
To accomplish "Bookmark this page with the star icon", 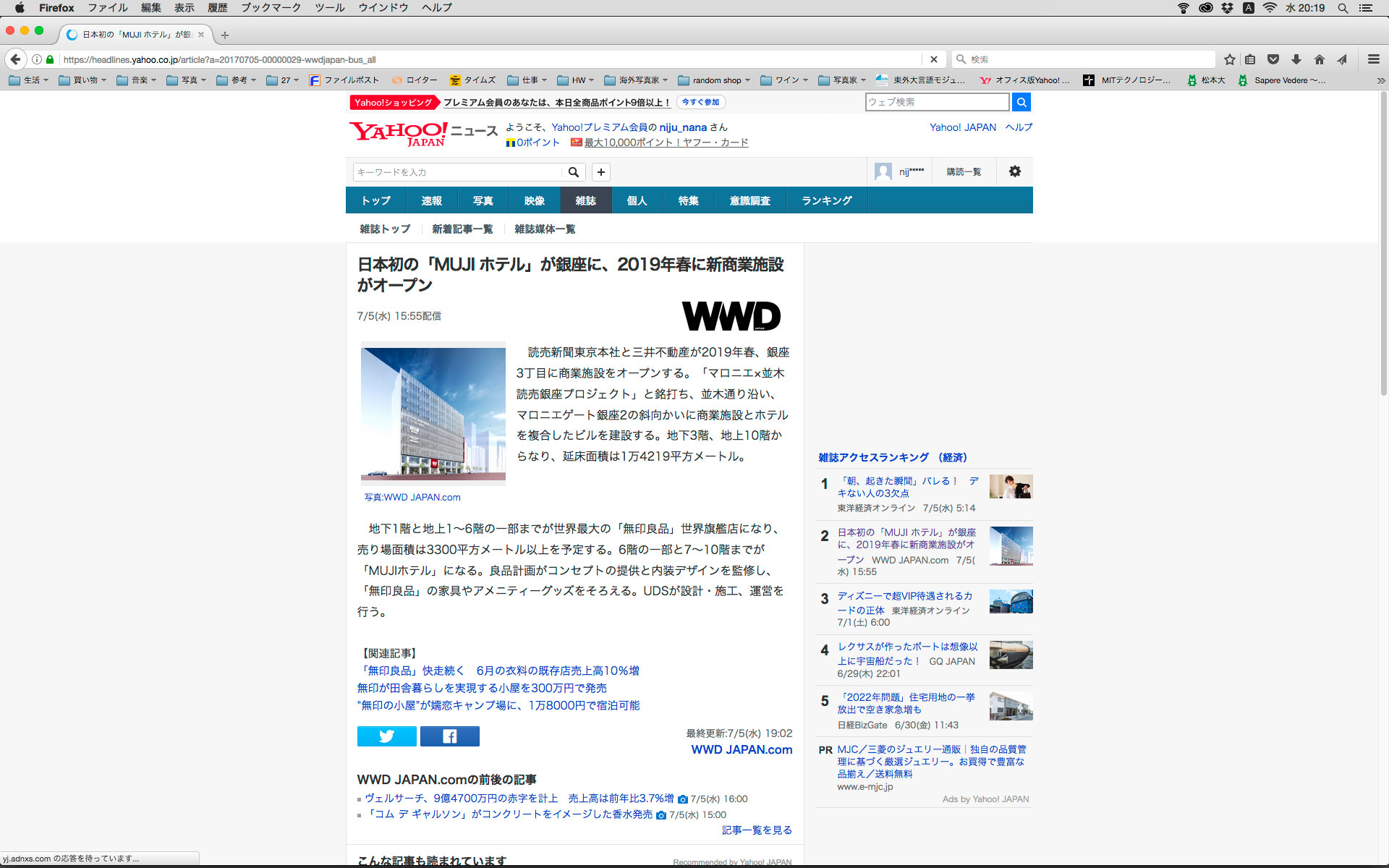I will tap(1229, 59).
